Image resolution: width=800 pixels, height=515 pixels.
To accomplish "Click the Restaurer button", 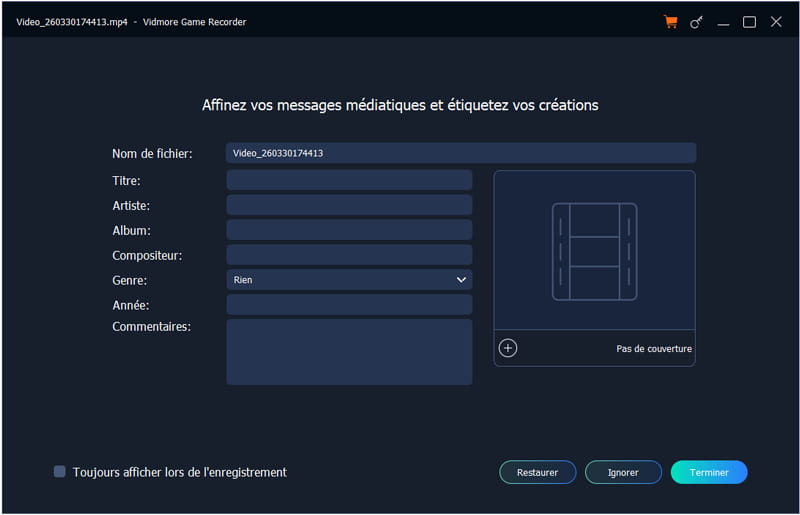I will tap(537, 472).
